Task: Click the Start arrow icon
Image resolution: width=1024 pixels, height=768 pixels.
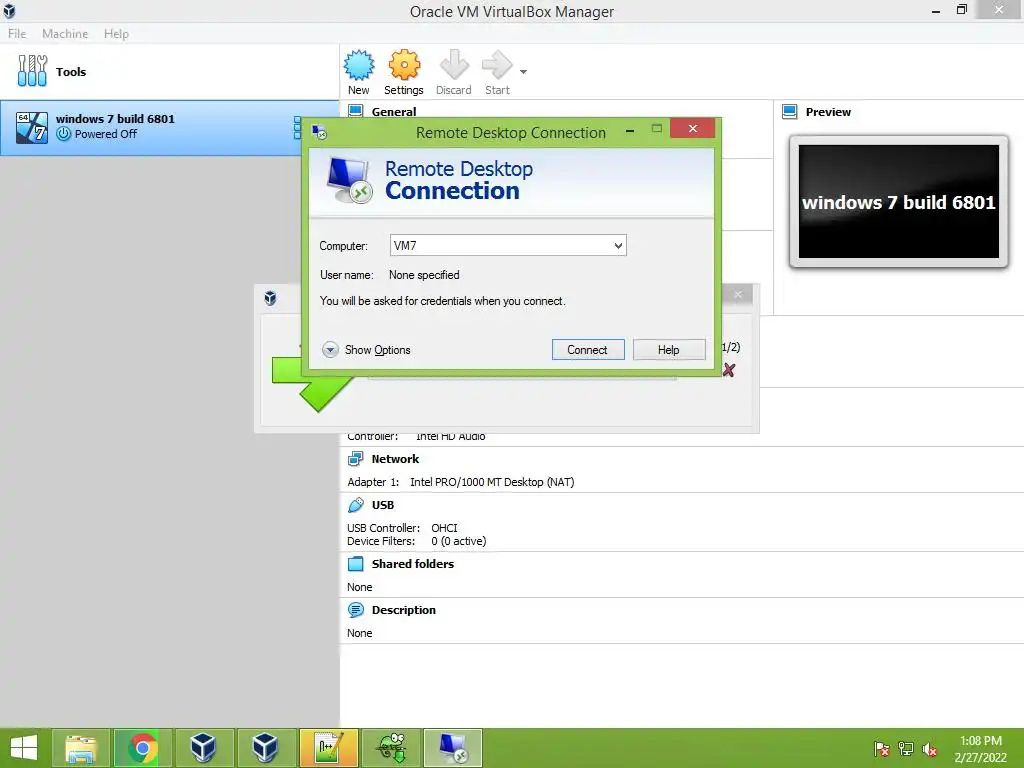Action: tap(497, 65)
